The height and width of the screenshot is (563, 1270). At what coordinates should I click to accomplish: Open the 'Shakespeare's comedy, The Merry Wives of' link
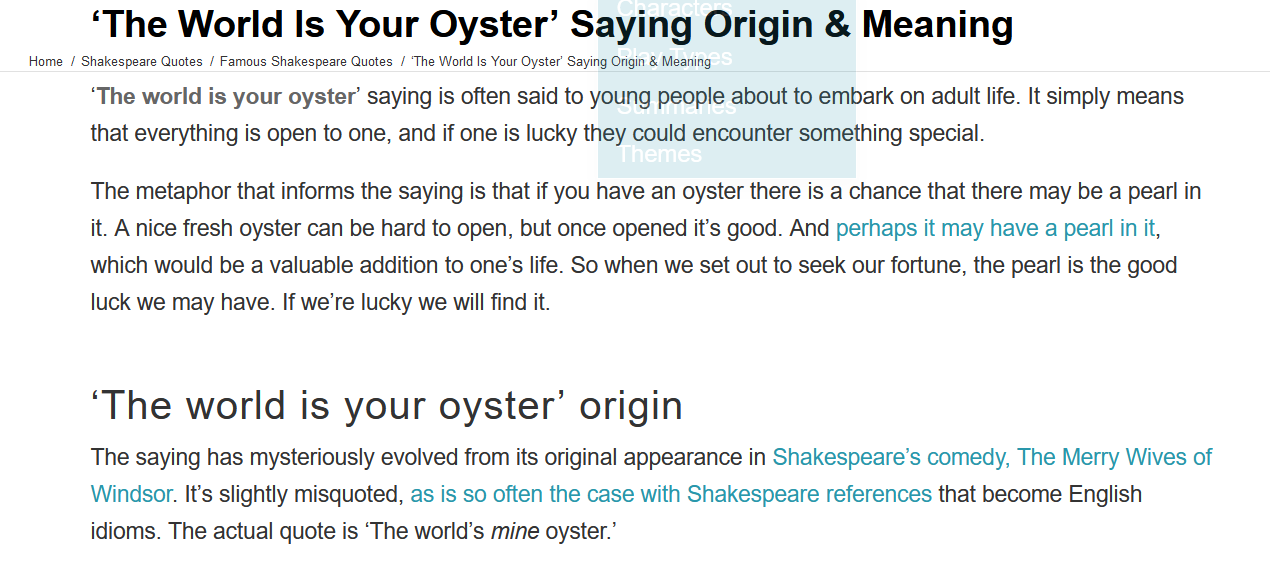click(992, 457)
